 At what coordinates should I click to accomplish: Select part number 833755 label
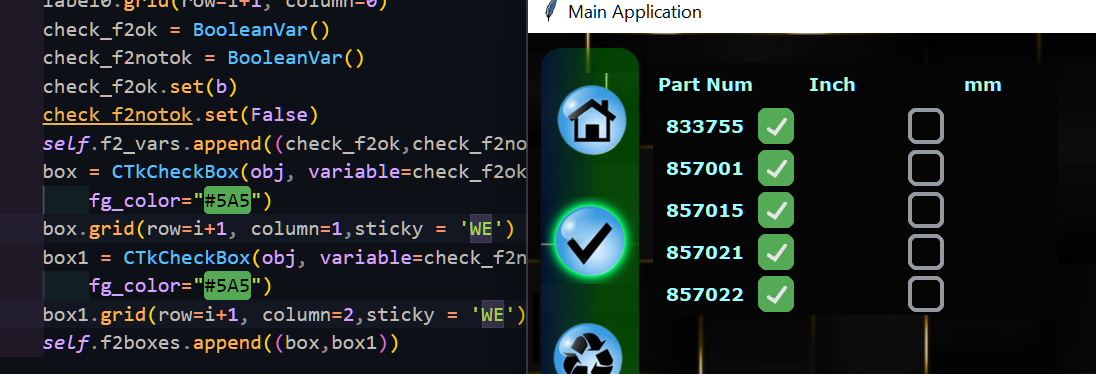[705, 127]
